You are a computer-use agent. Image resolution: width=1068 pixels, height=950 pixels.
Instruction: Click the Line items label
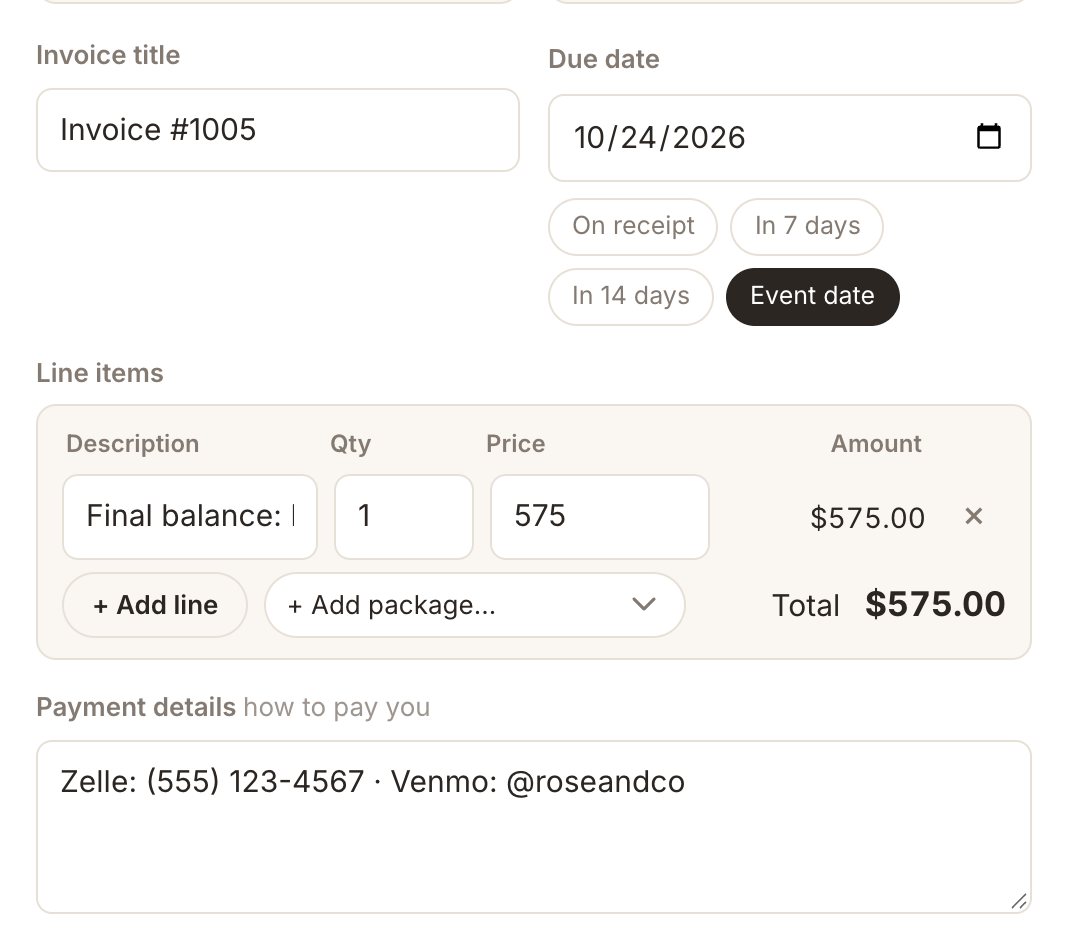click(100, 373)
